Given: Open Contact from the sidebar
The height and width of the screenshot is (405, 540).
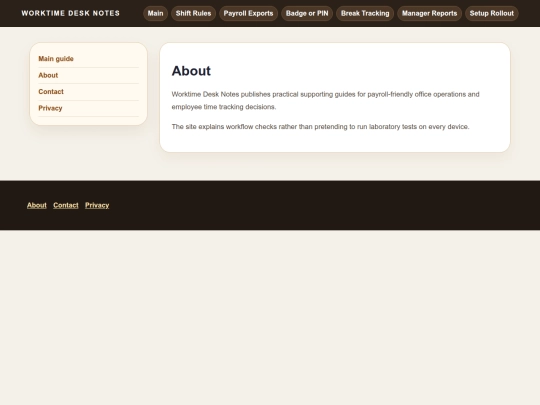Looking at the screenshot, I should coord(51,92).
